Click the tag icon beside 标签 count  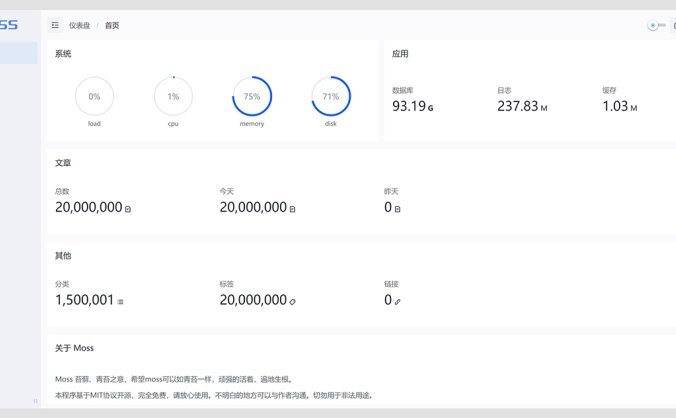pyautogui.click(x=292, y=302)
